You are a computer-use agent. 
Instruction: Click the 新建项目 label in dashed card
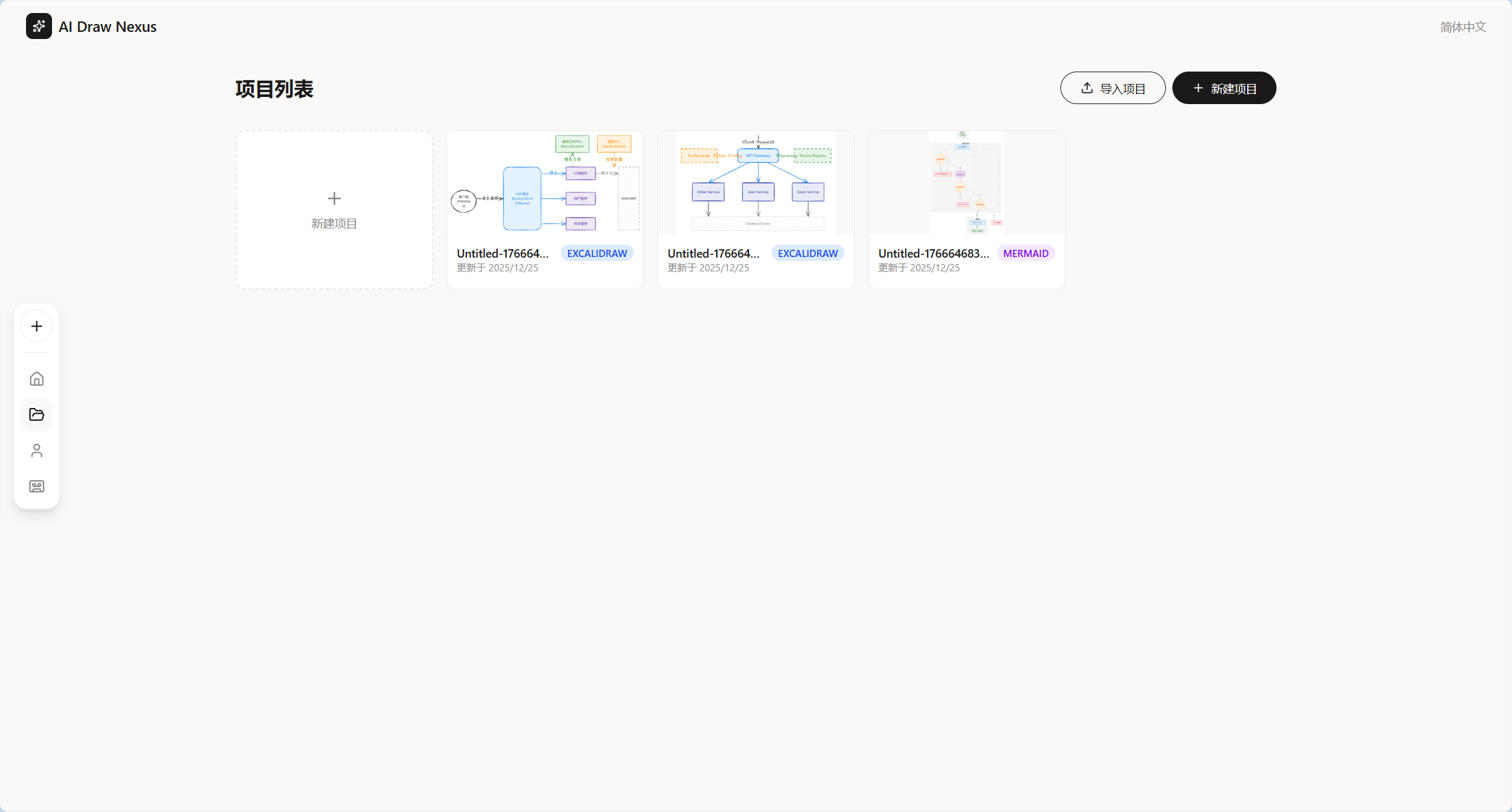334,224
